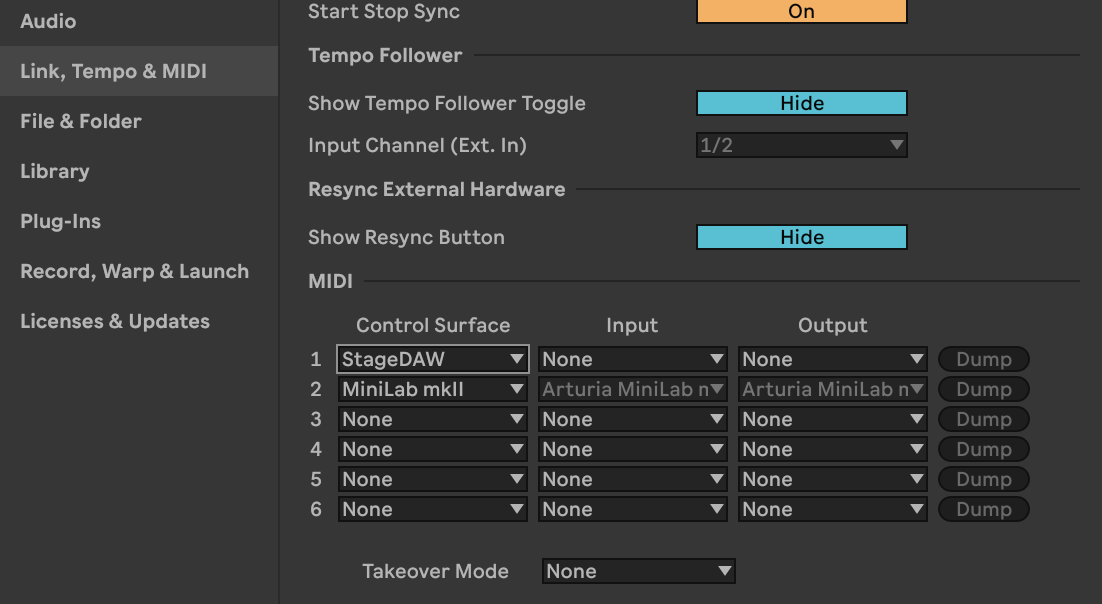Viewport: 1102px width, 604px height.
Task: Open the StageDAW control surface dropdown
Action: (x=433, y=359)
